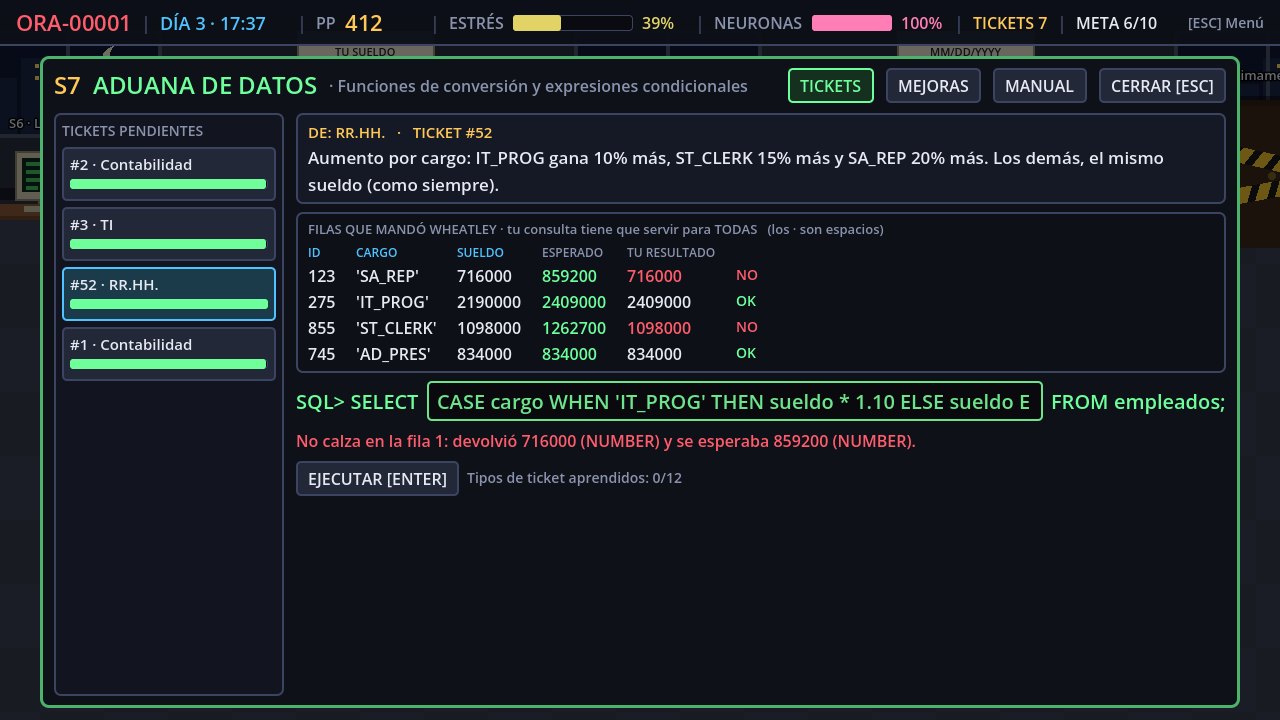
Task: Click the DÍA 3 · 17:37 clock
Action: pyautogui.click(x=213, y=23)
